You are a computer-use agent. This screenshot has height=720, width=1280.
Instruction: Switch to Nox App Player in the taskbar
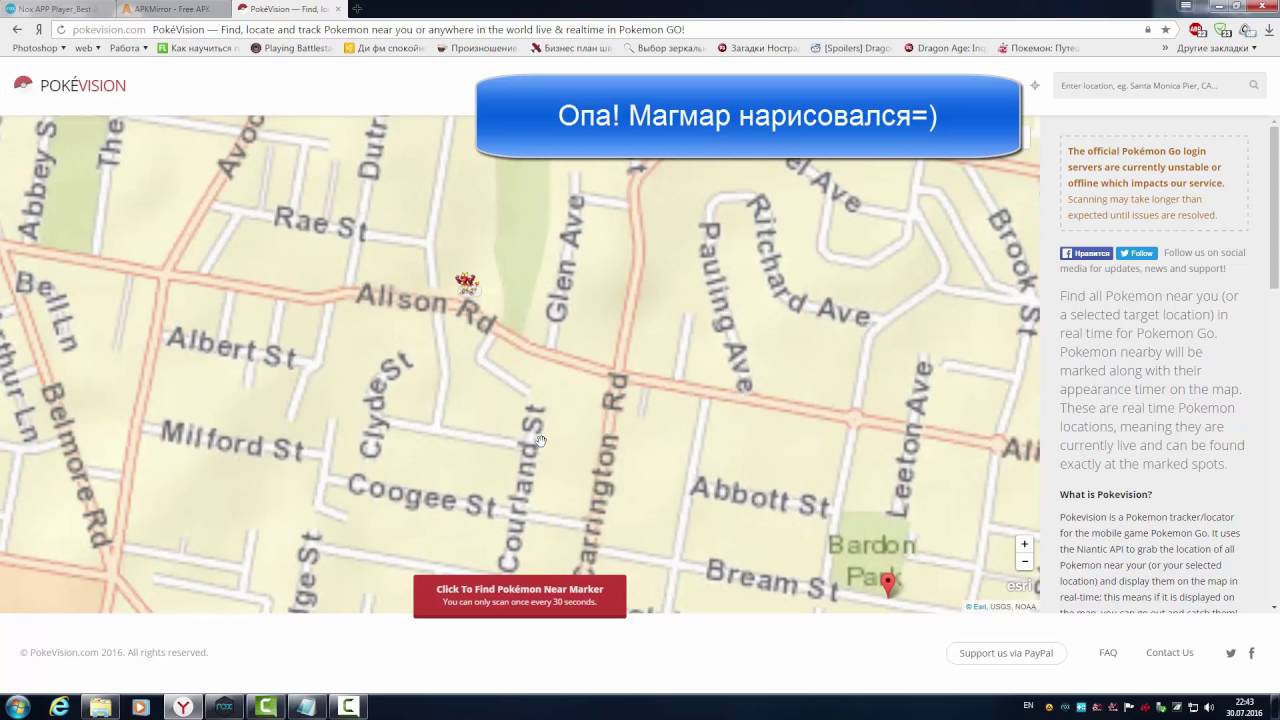point(224,707)
